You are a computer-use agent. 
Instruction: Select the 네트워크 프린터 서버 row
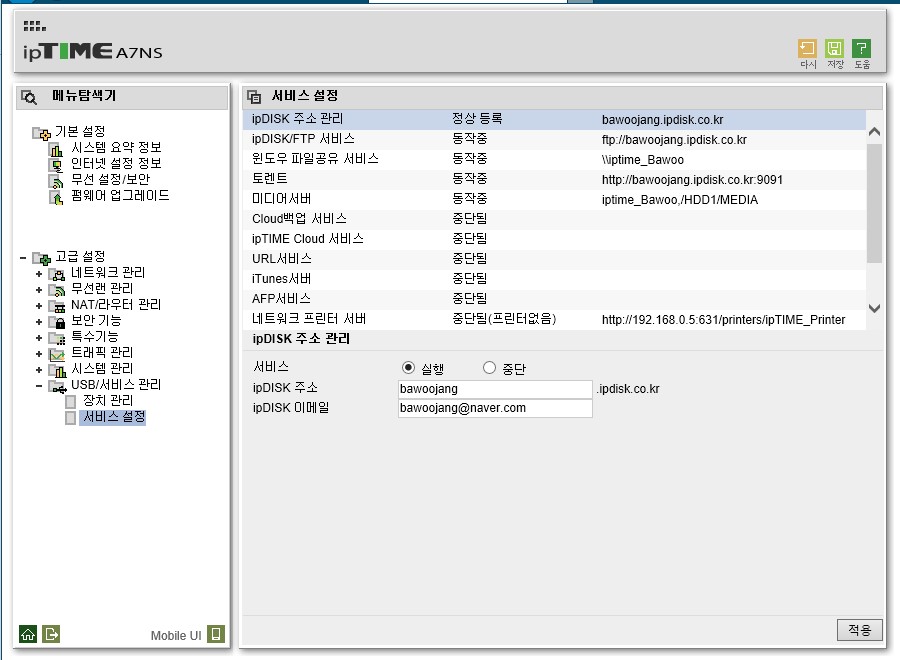click(x=554, y=320)
